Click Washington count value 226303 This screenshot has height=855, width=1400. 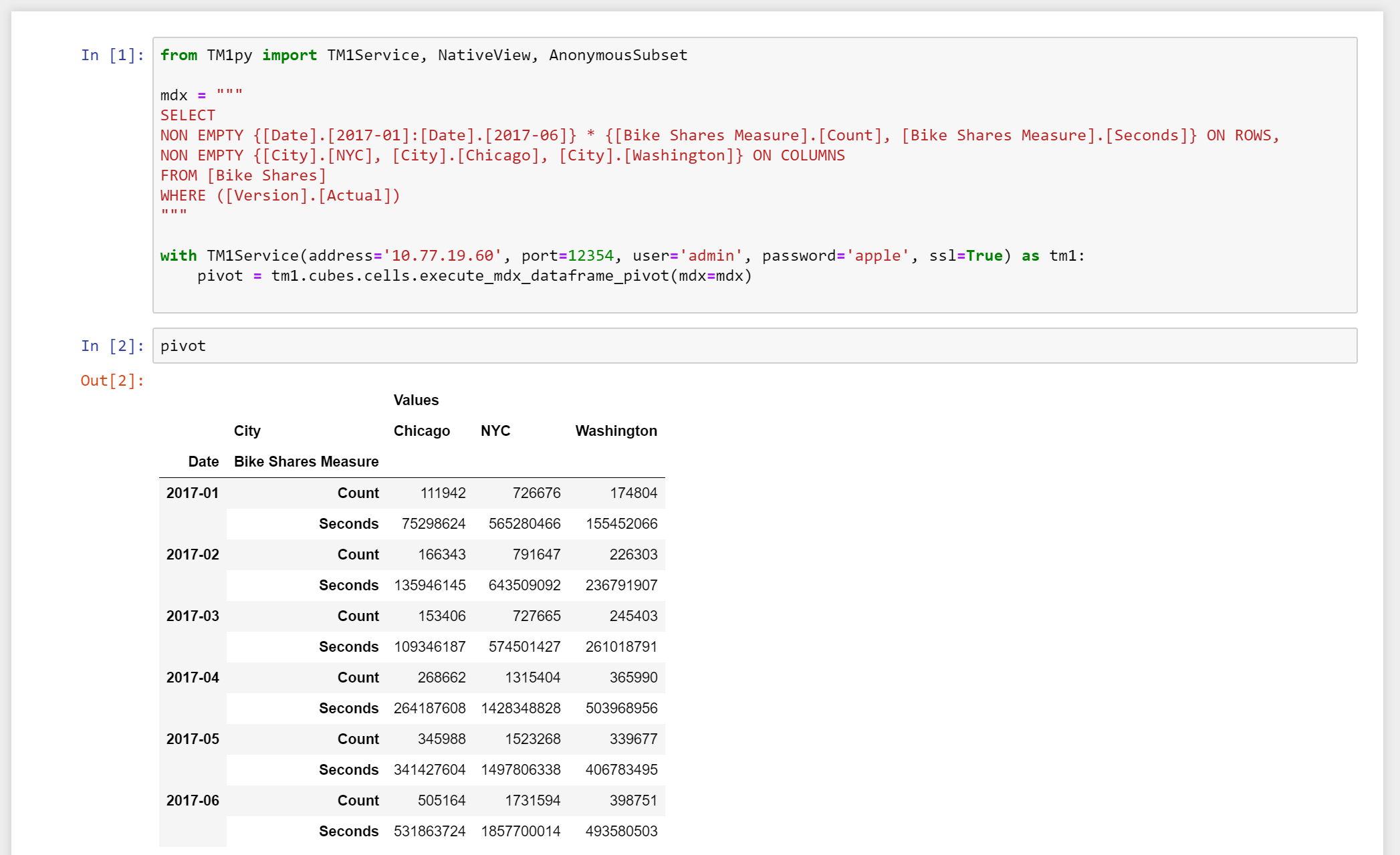pyautogui.click(x=633, y=554)
